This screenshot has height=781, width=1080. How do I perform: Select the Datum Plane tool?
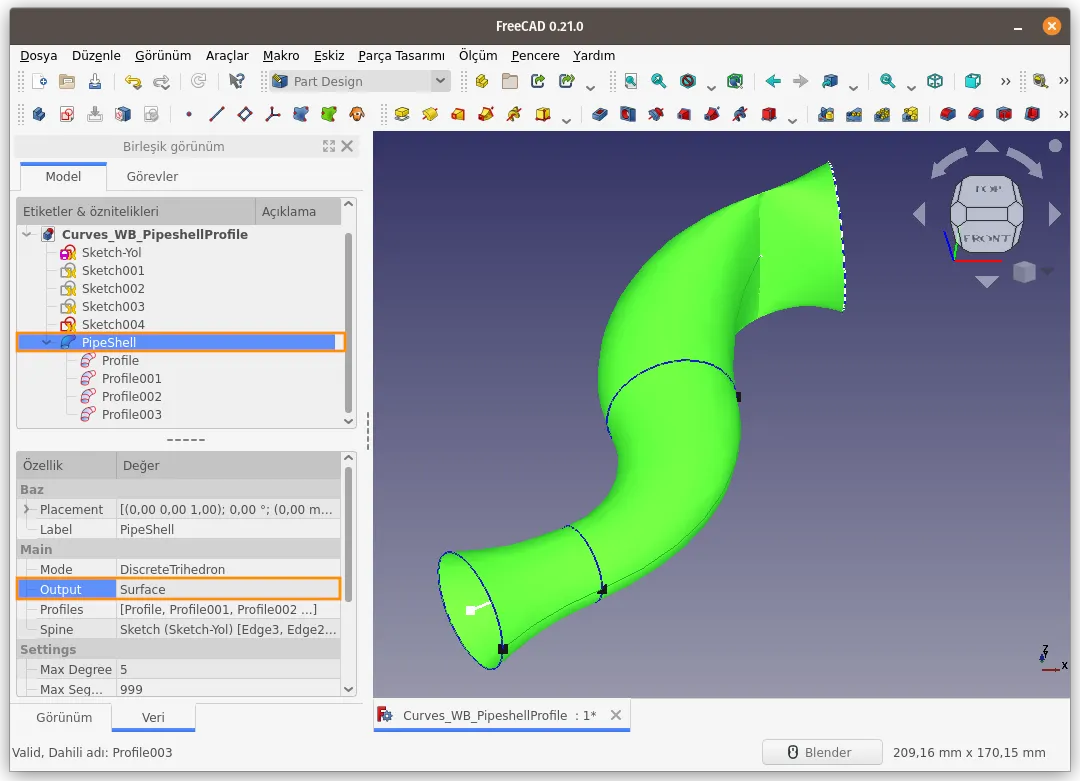click(x=245, y=114)
